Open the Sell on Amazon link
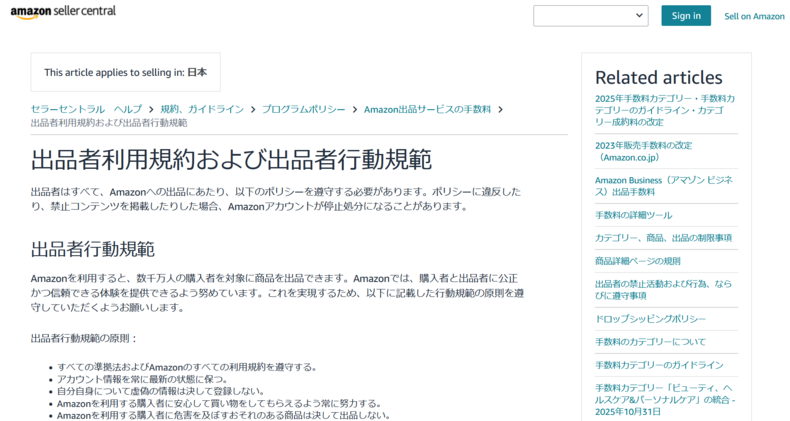Image resolution: width=790 pixels, height=421 pixels. [754, 16]
